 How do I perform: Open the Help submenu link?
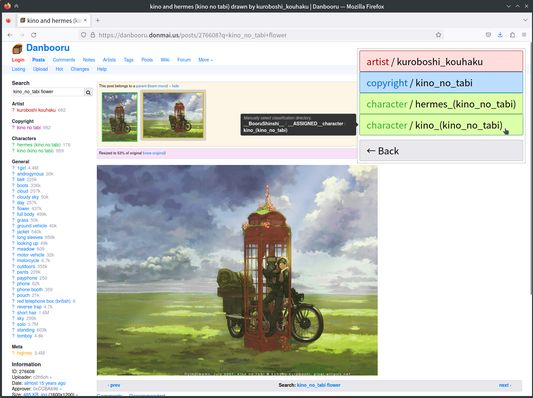pyautogui.click(x=102, y=69)
